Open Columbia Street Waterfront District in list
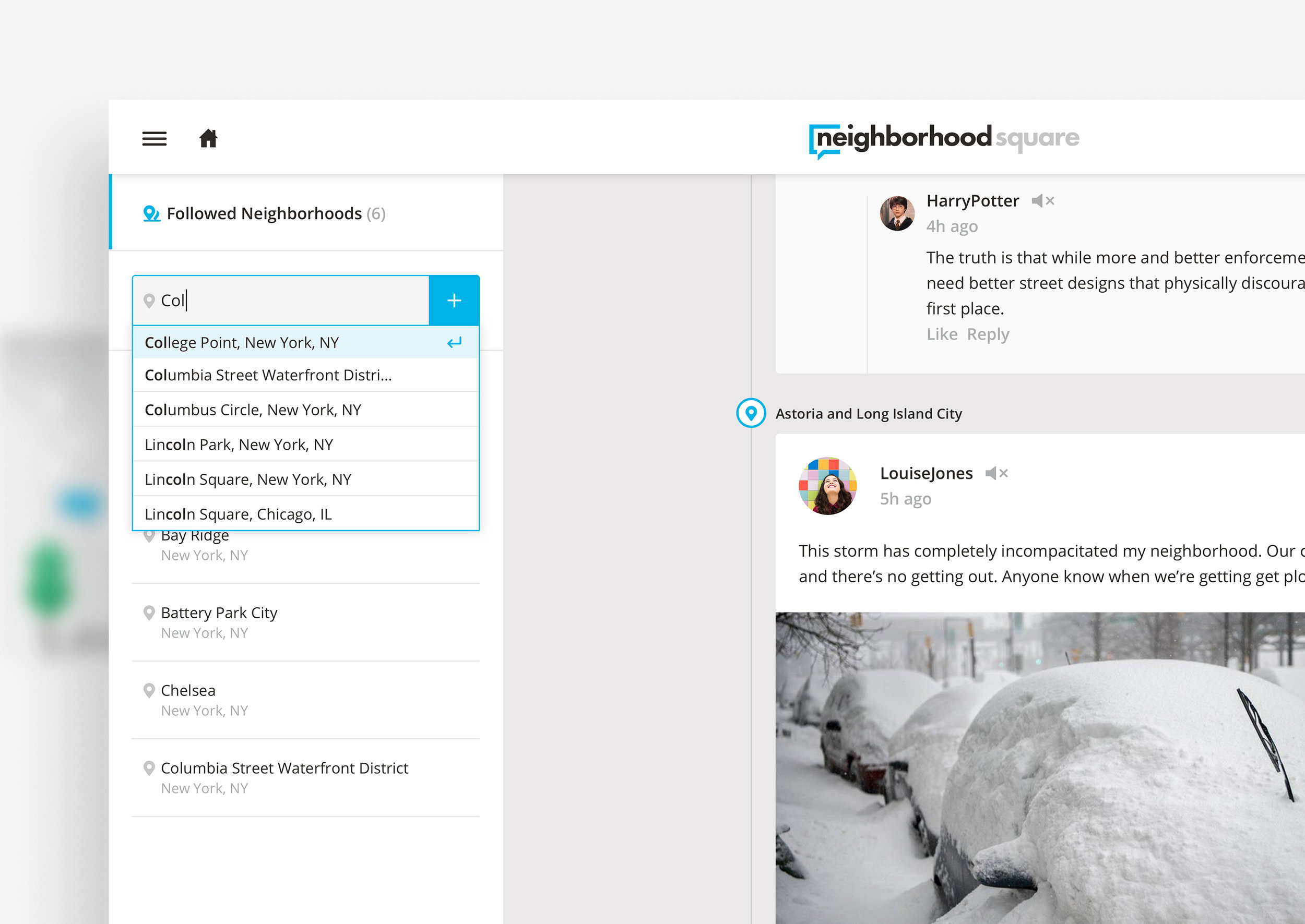 pos(305,778)
